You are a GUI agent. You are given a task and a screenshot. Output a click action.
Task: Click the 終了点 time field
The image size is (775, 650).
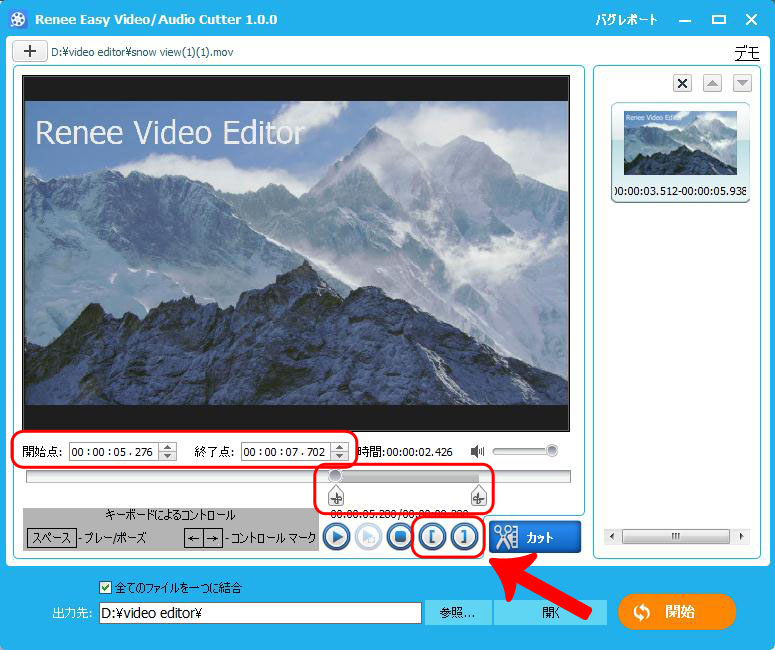pyautogui.click(x=286, y=452)
